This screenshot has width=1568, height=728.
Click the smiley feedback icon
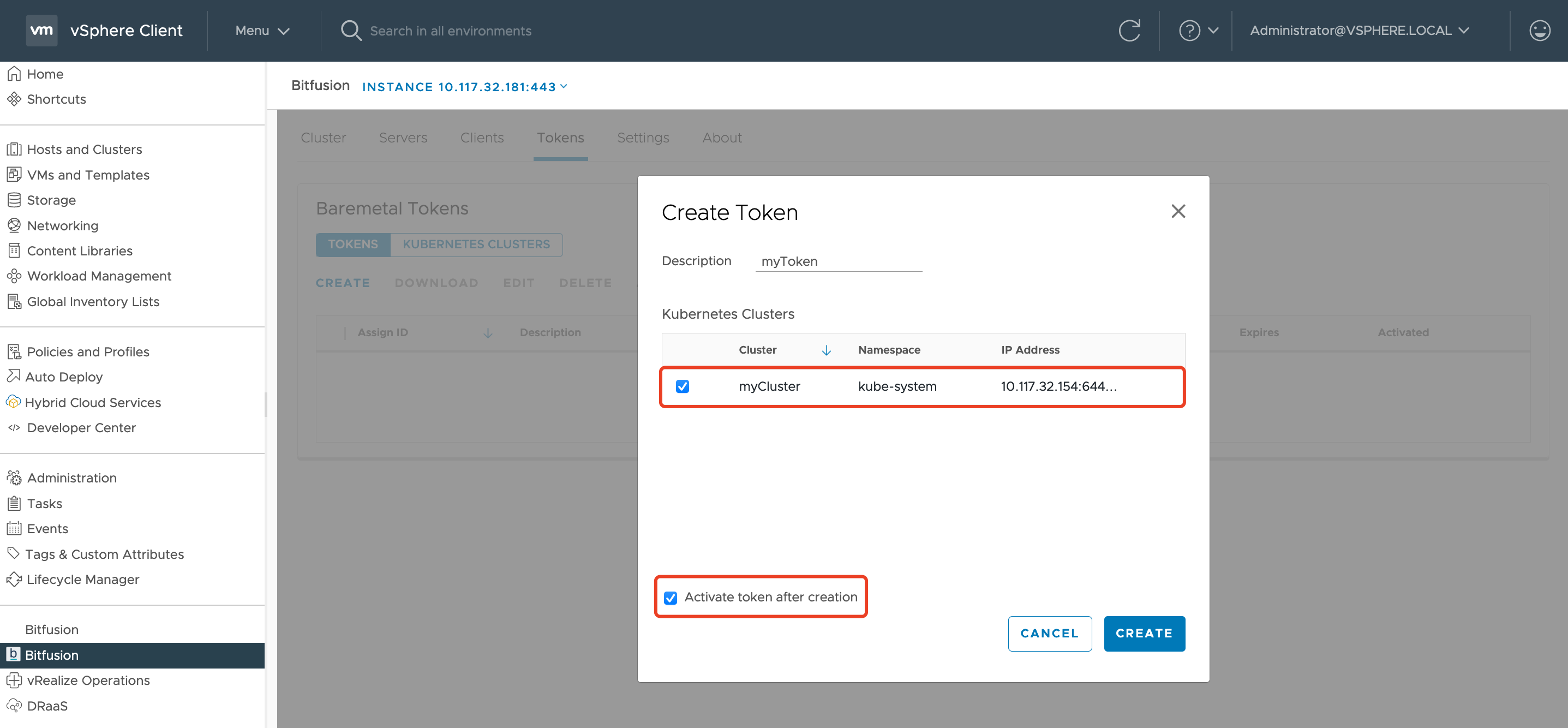(x=1540, y=31)
